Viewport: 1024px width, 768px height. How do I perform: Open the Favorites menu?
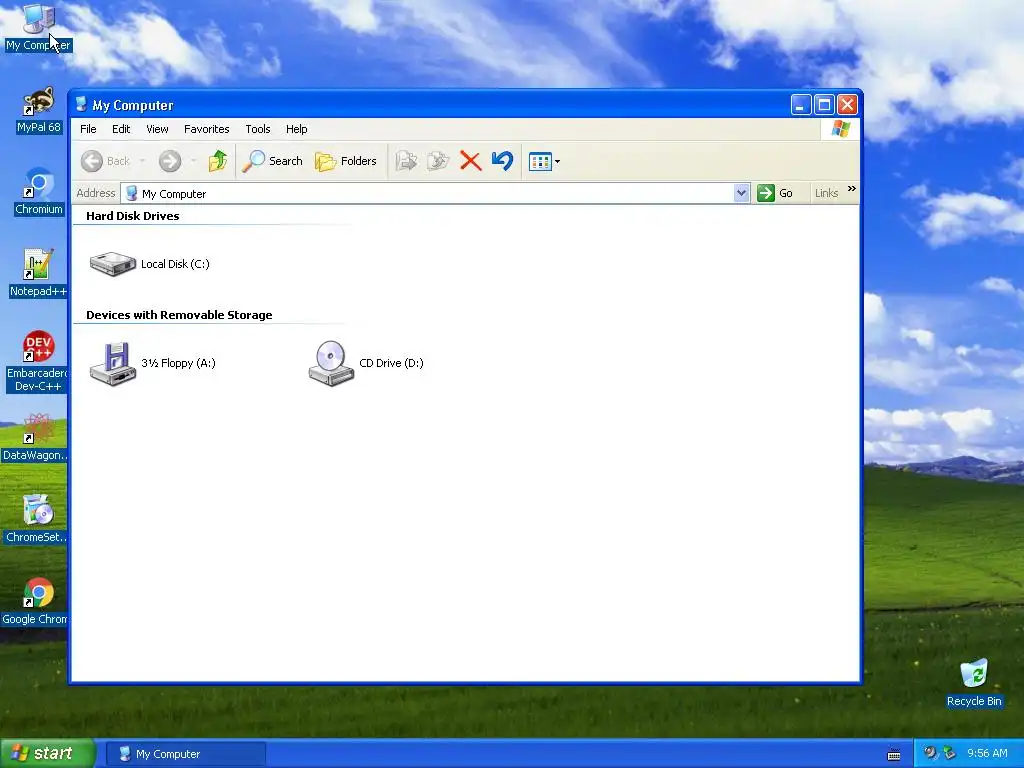206,129
